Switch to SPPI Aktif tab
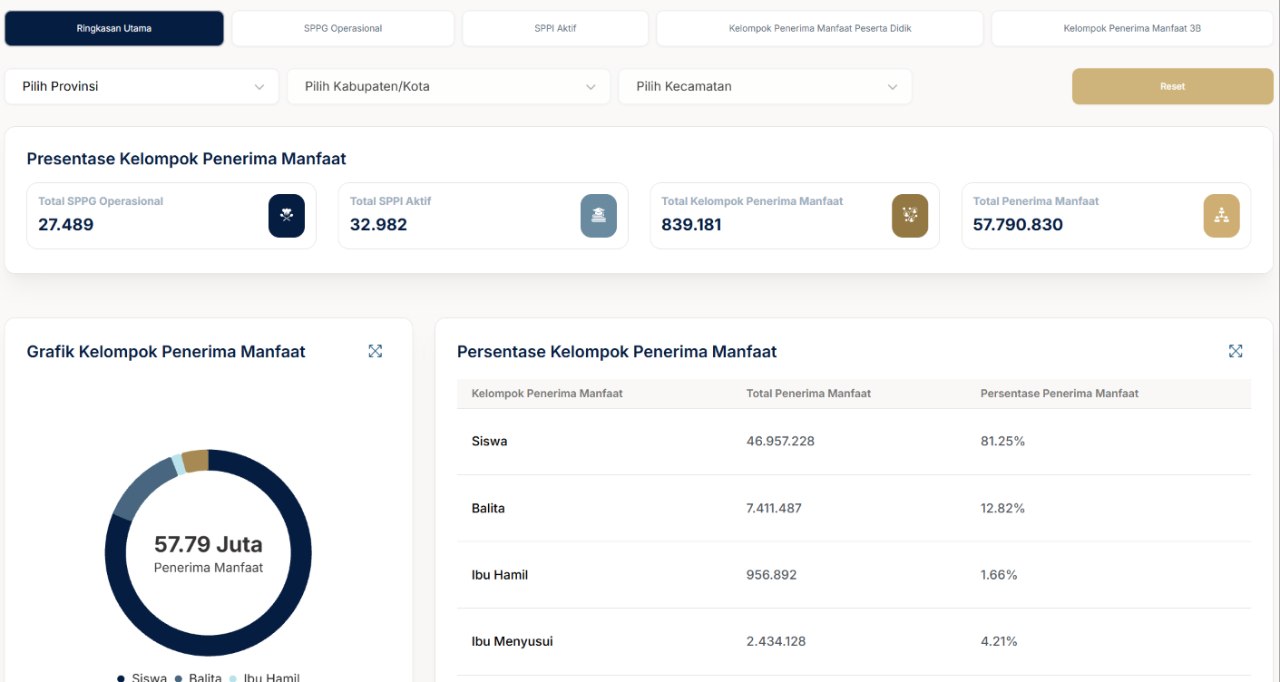Image resolution: width=1280 pixels, height=682 pixels. pyautogui.click(x=555, y=28)
